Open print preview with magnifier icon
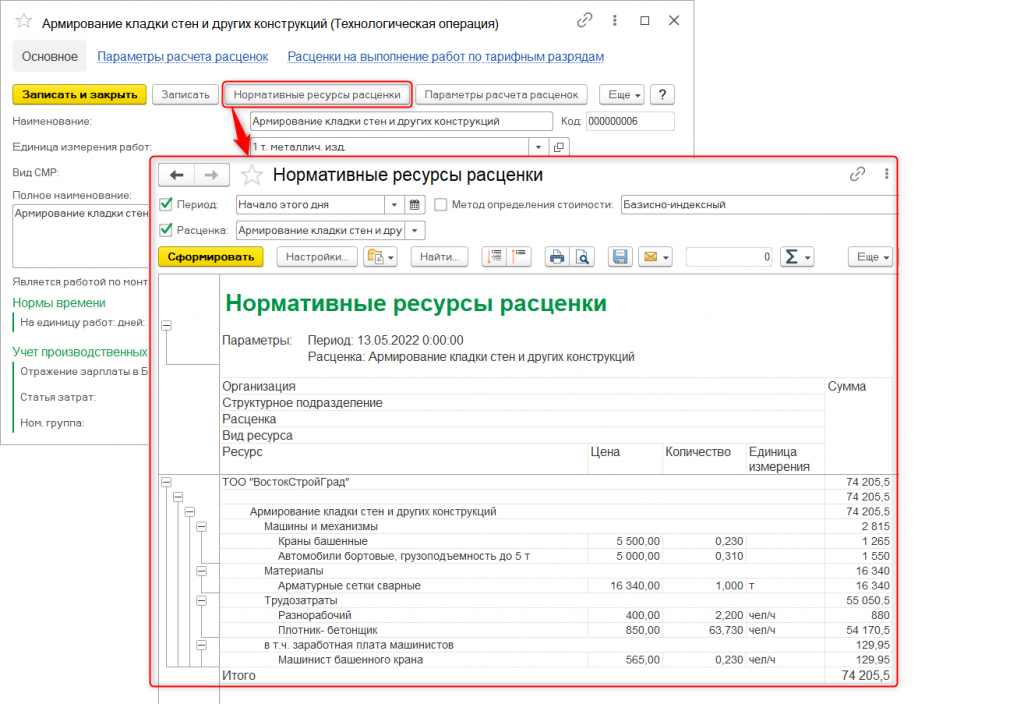This screenshot has height=704, width=1024. tap(583, 257)
